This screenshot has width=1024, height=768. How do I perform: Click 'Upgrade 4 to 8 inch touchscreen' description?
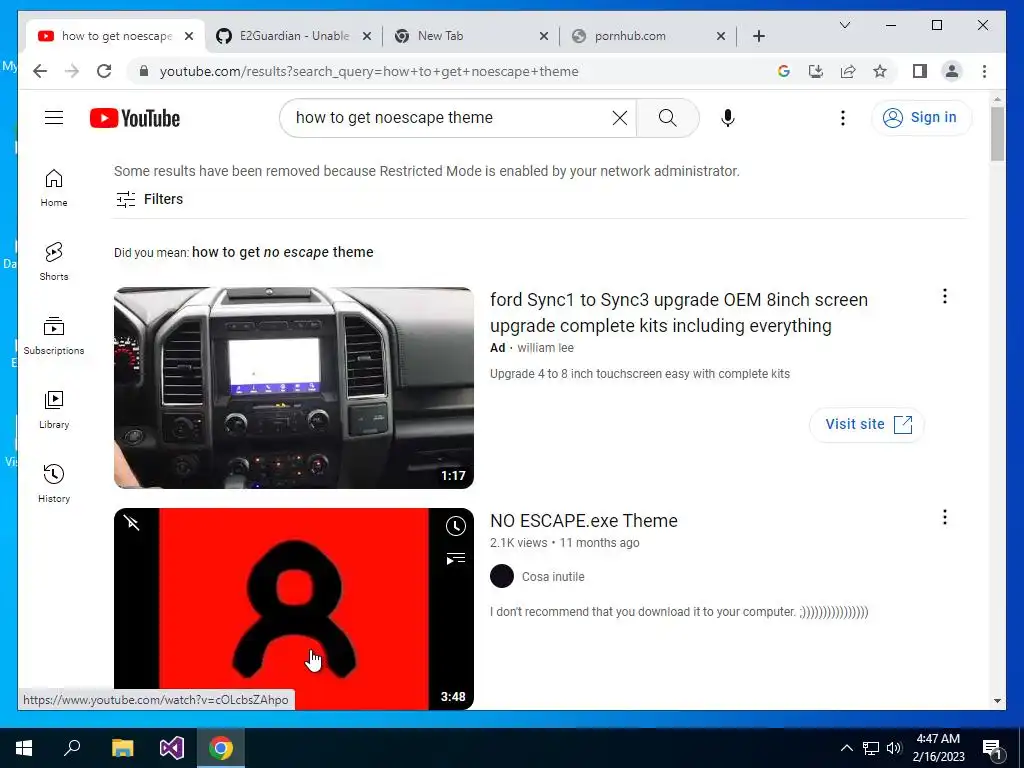pos(640,374)
